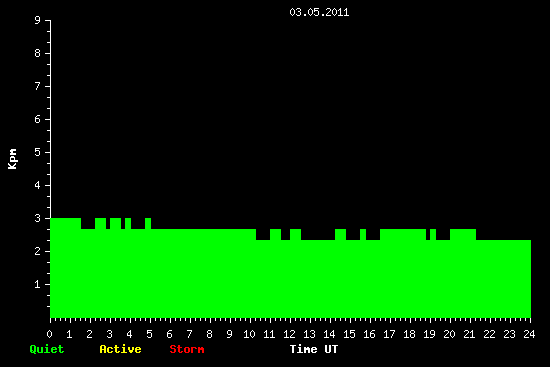Click hour 5 on the time axis

pyautogui.click(x=149, y=334)
